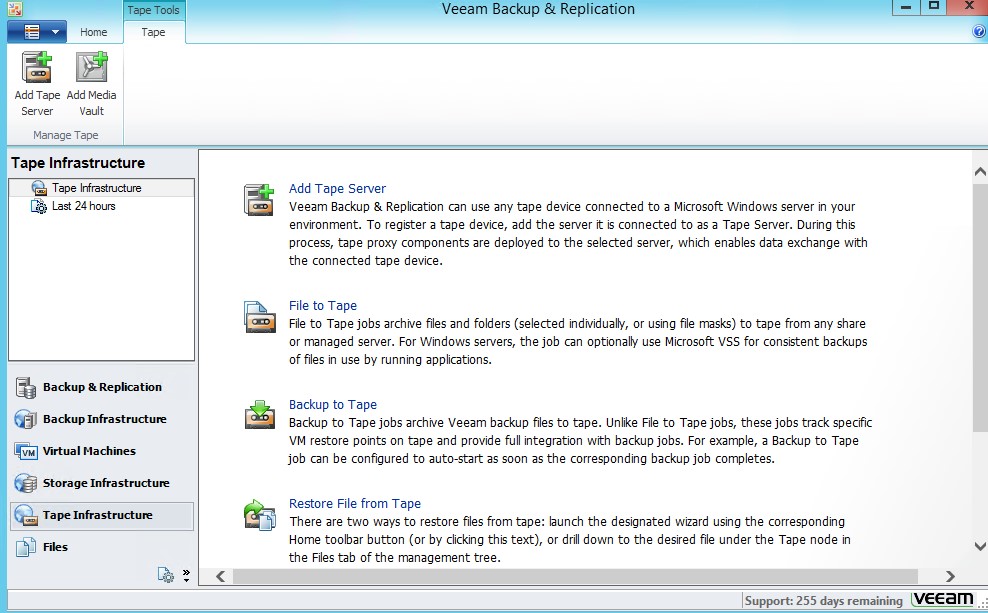Click the Files navigation icon
Viewport: 988px width, 613px height.
[26, 547]
